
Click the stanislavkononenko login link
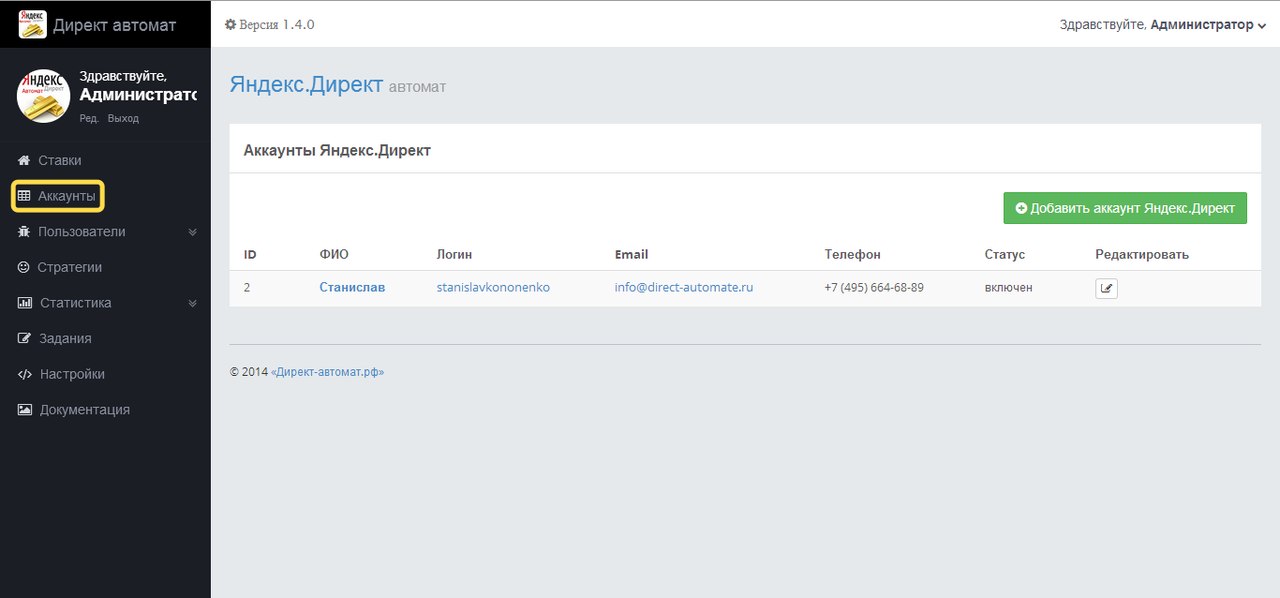[x=493, y=287]
